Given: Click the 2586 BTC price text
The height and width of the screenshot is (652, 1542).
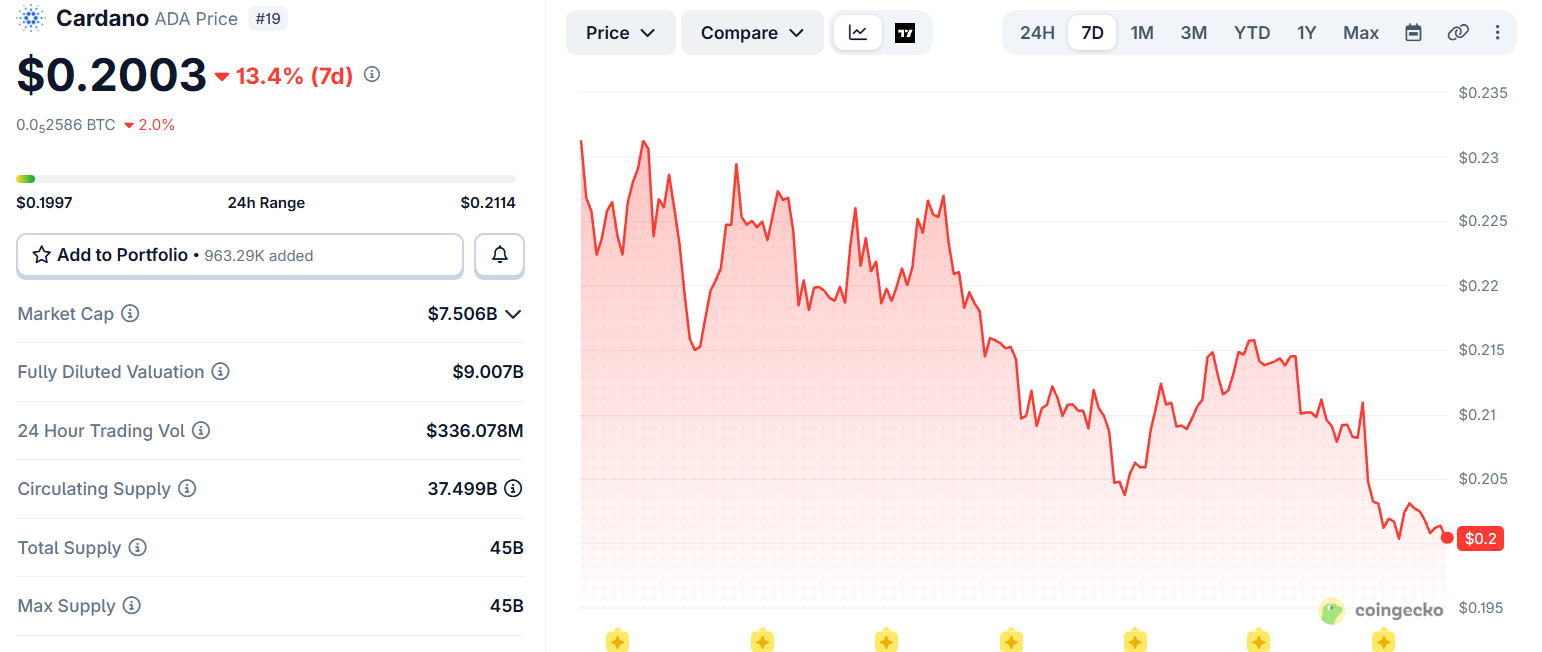Looking at the screenshot, I should [66, 125].
